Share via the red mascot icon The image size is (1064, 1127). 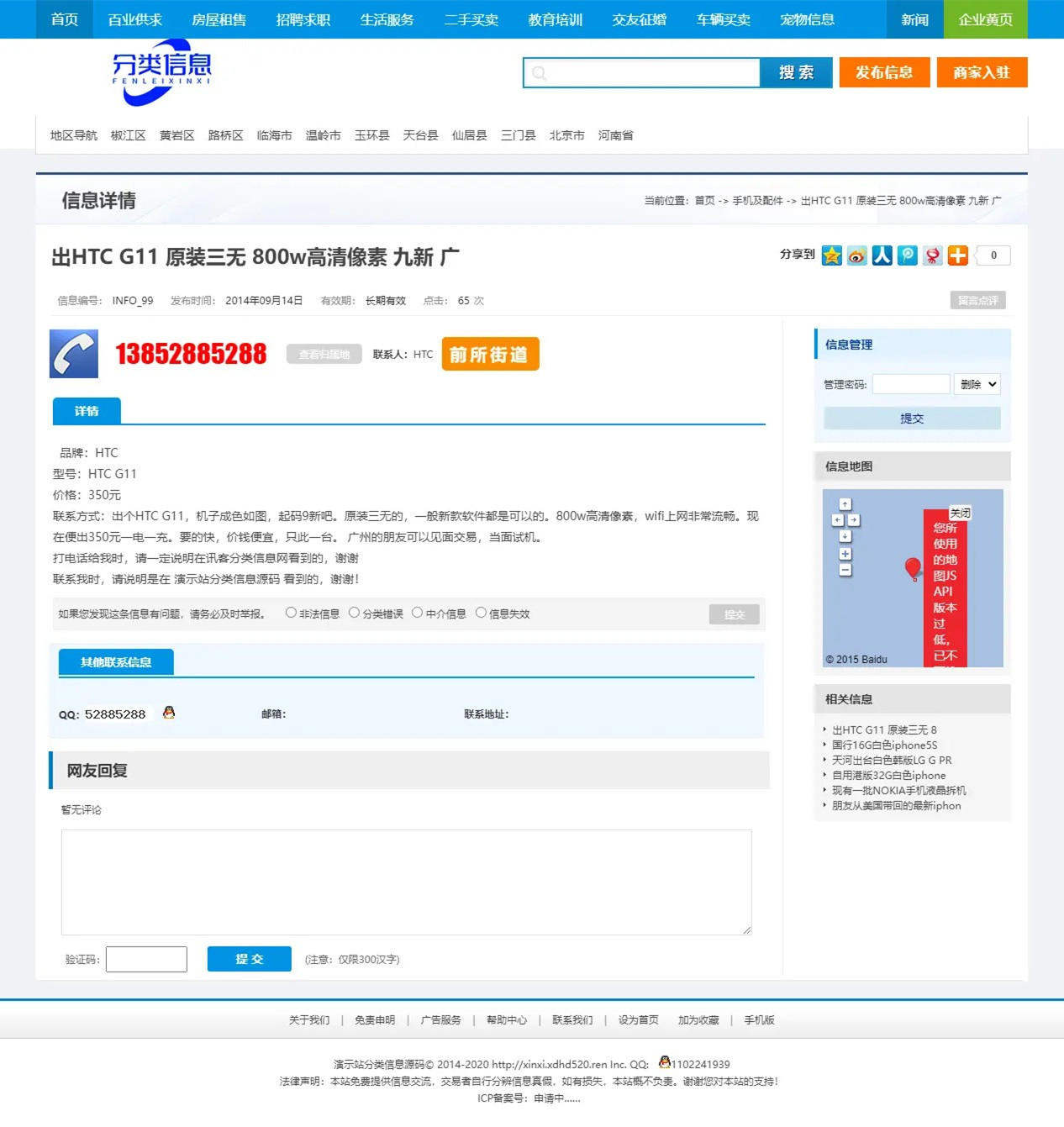point(932,255)
